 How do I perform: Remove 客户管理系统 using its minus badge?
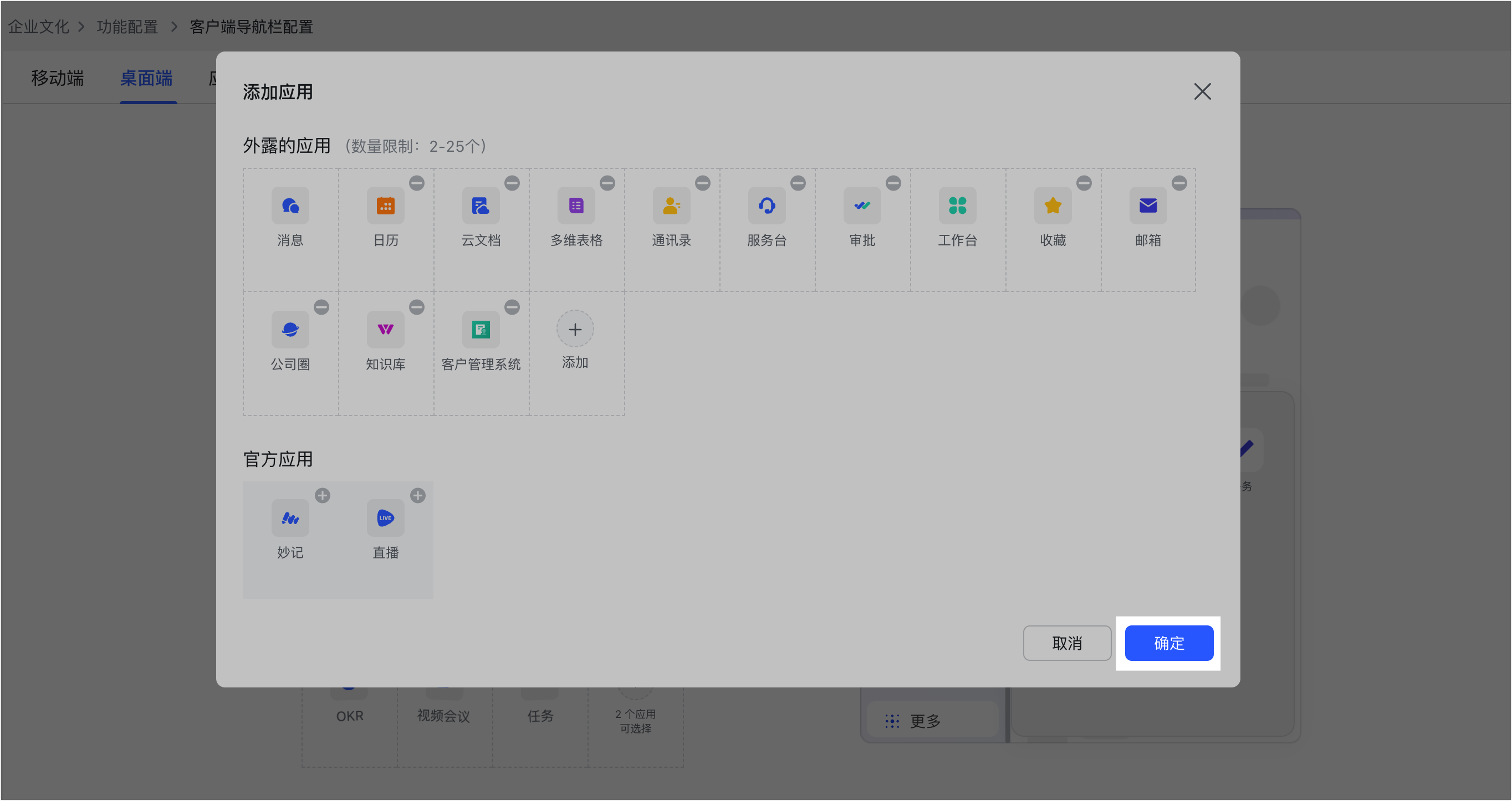[x=513, y=307]
